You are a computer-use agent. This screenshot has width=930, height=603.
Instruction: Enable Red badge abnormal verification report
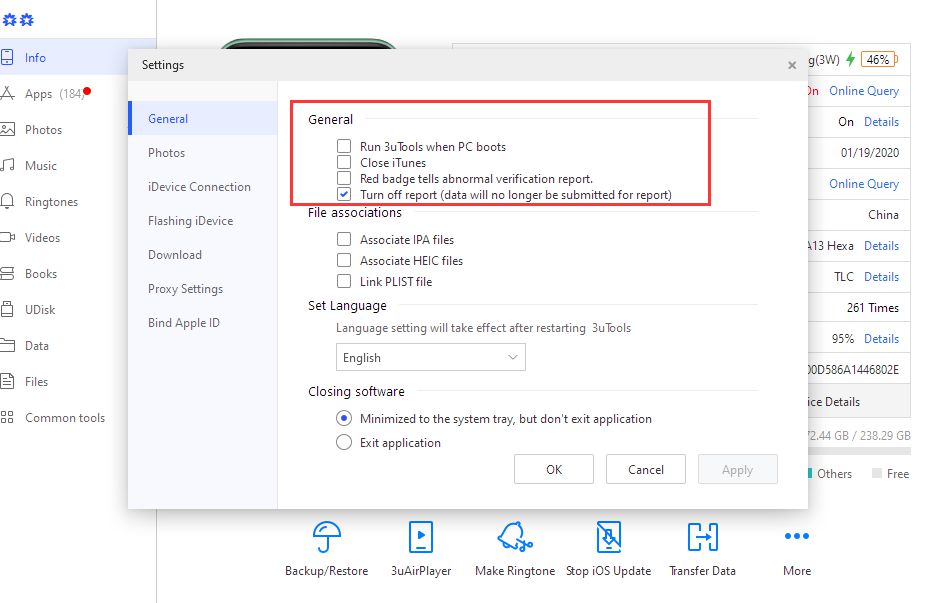coord(344,178)
